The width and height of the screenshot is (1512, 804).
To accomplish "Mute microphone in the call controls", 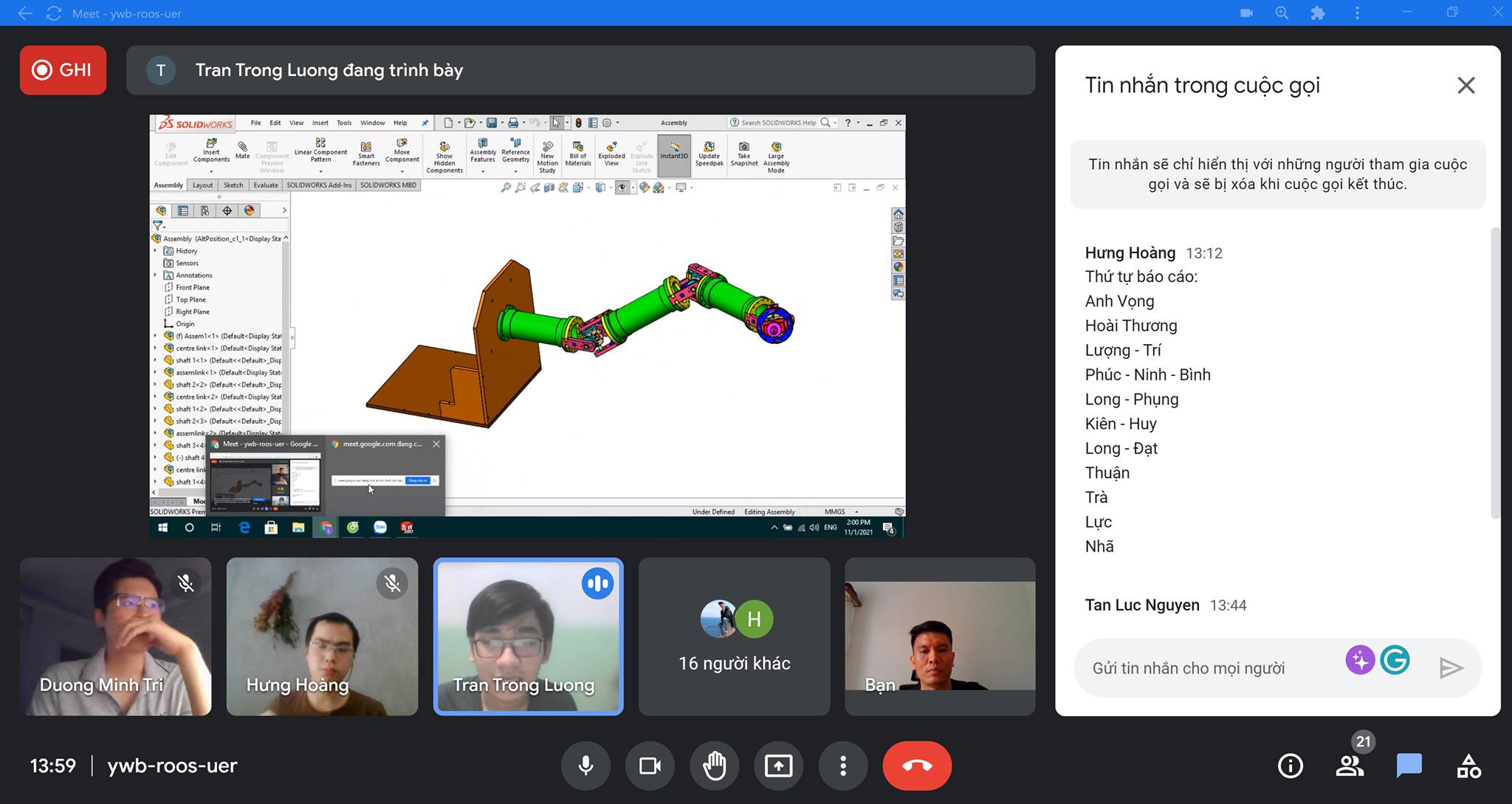I will [585, 766].
